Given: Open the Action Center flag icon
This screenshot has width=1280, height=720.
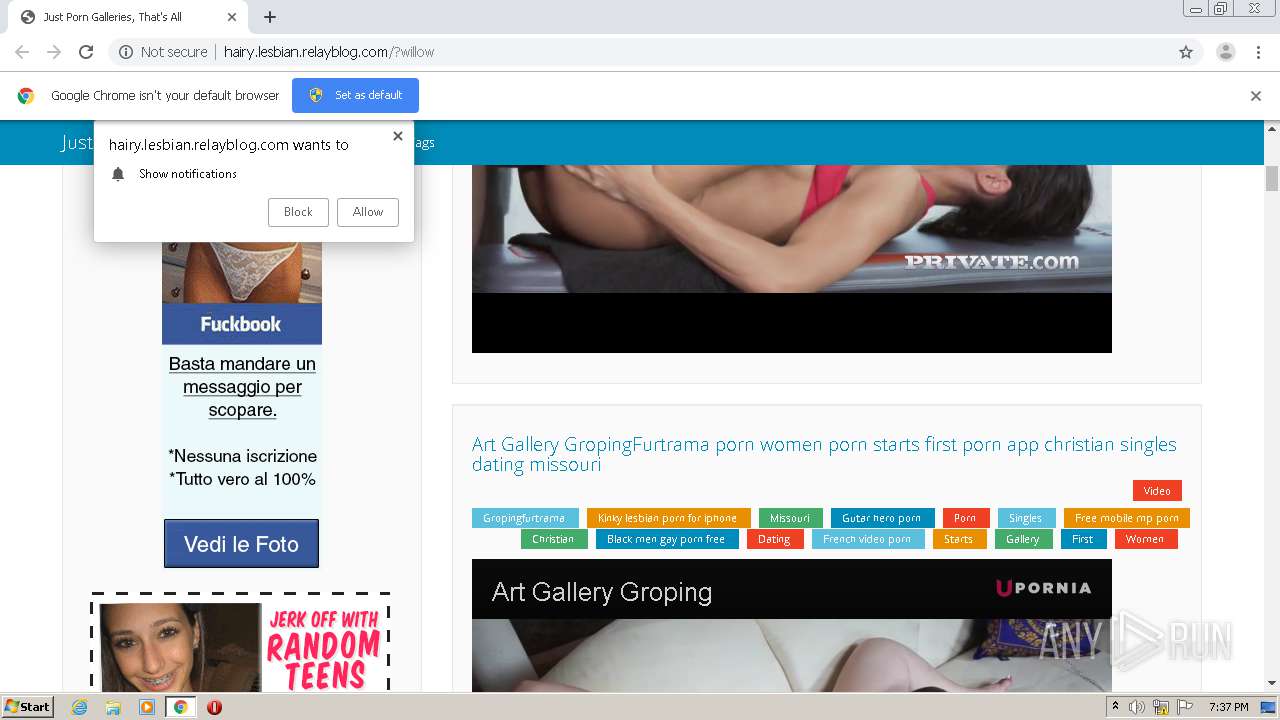Looking at the screenshot, I should point(1185,707).
